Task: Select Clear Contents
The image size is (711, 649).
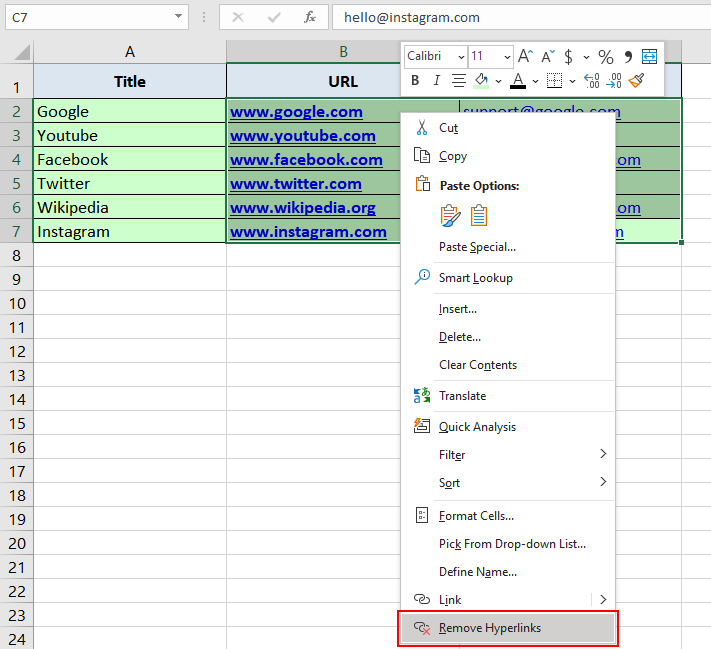Action: 508,365
